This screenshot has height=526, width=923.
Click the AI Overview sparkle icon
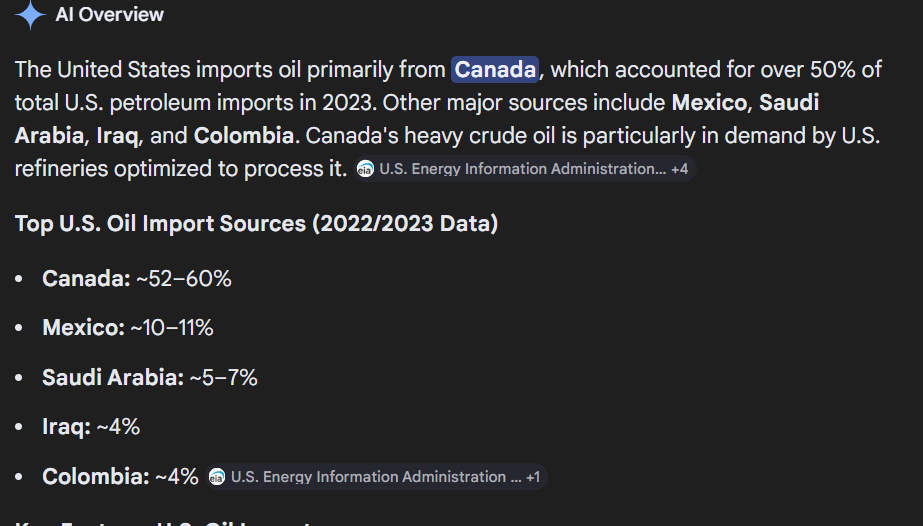click(30, 14)
